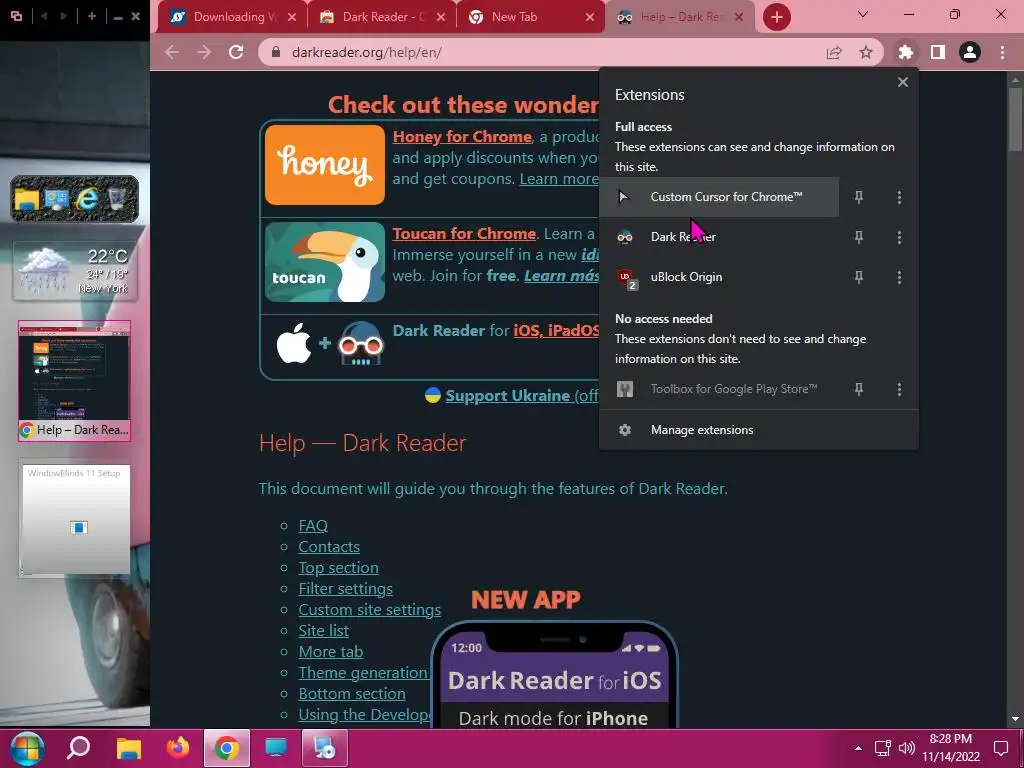Launch Firefox from the taskbar

[x=178, y=748]
